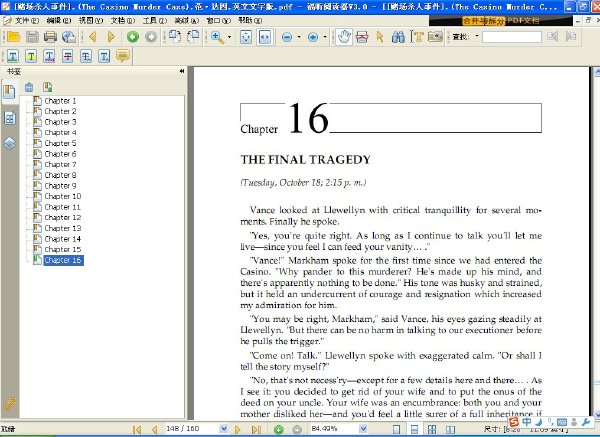Toggle the Hand tool

tap(344, 37)
